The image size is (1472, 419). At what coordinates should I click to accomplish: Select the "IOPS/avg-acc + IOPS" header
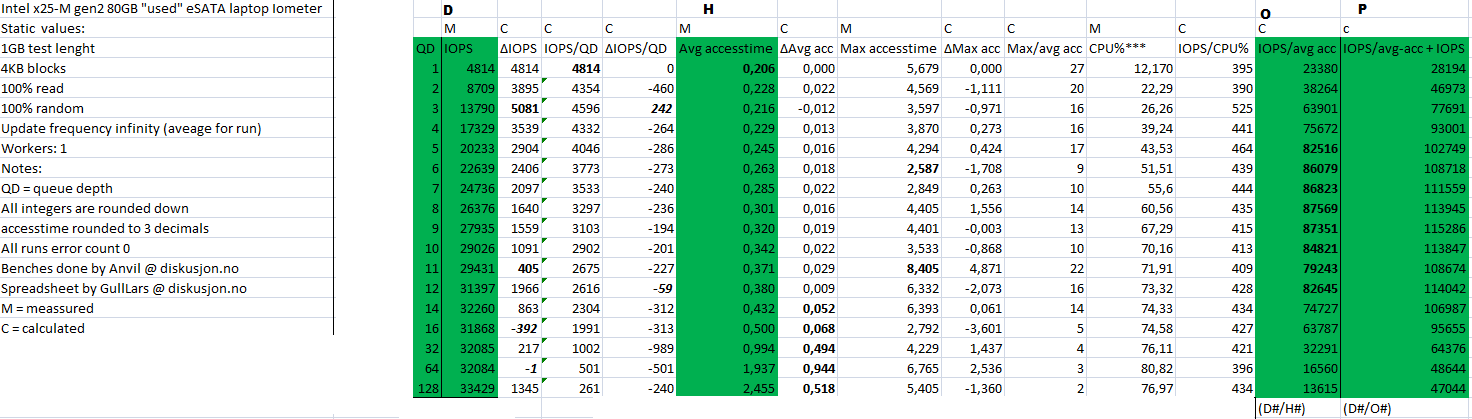pyautogui.click(x=1406, y=48)
